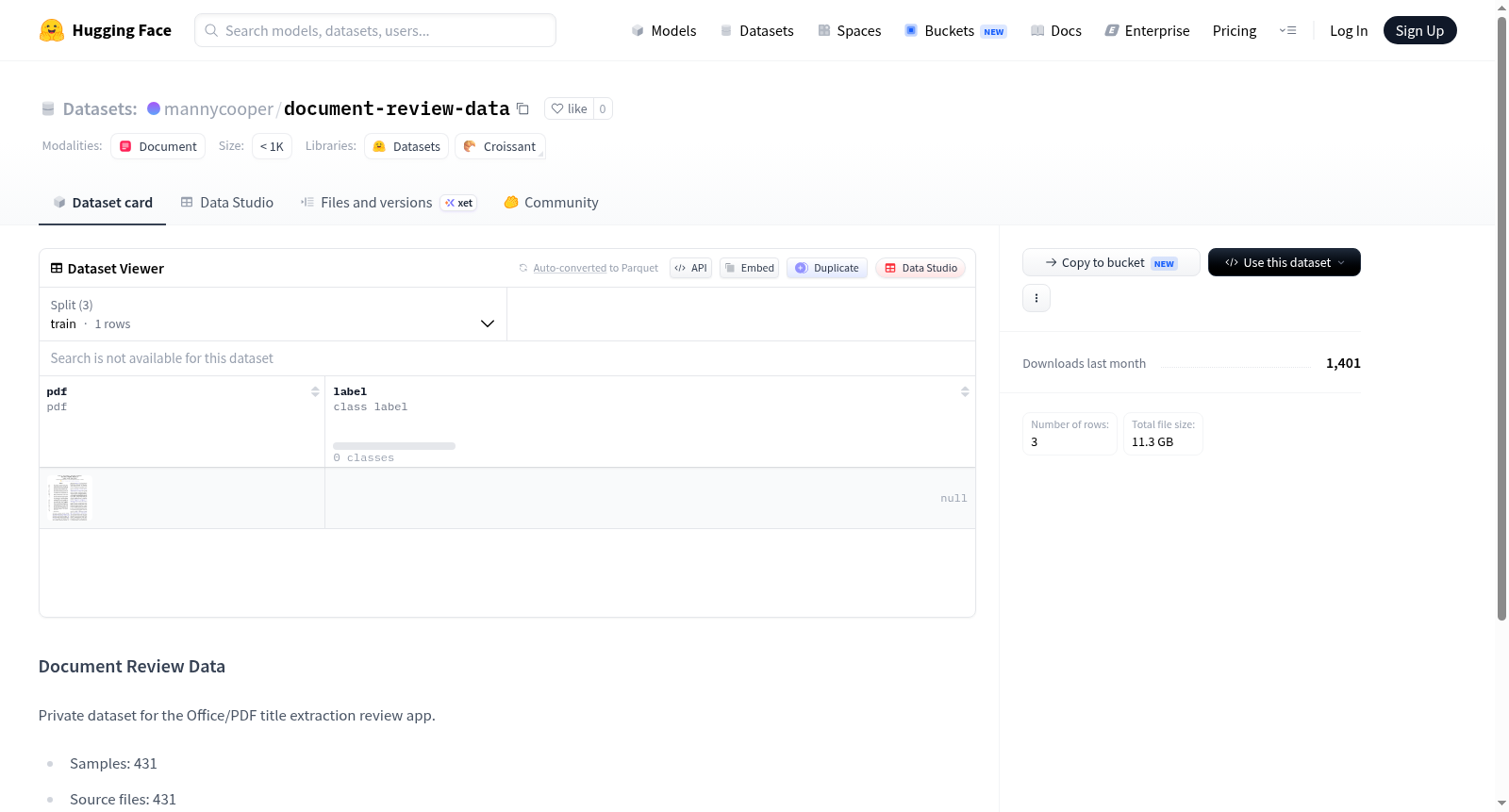1509x812 pixels.
Task: Open the Community tab
Action: (552, 203)
